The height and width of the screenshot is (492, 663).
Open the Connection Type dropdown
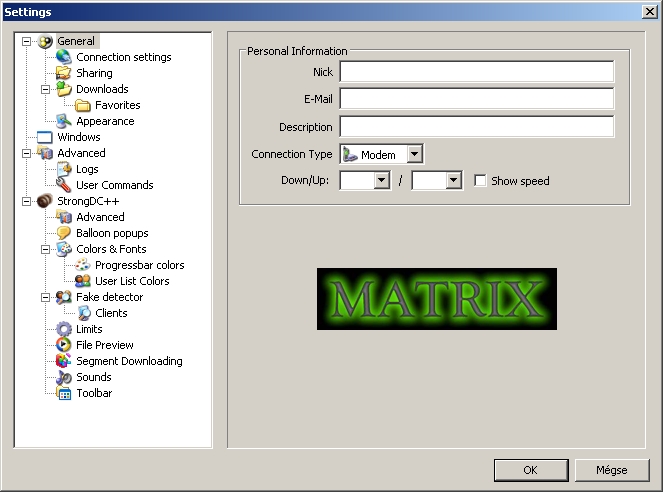415,154
